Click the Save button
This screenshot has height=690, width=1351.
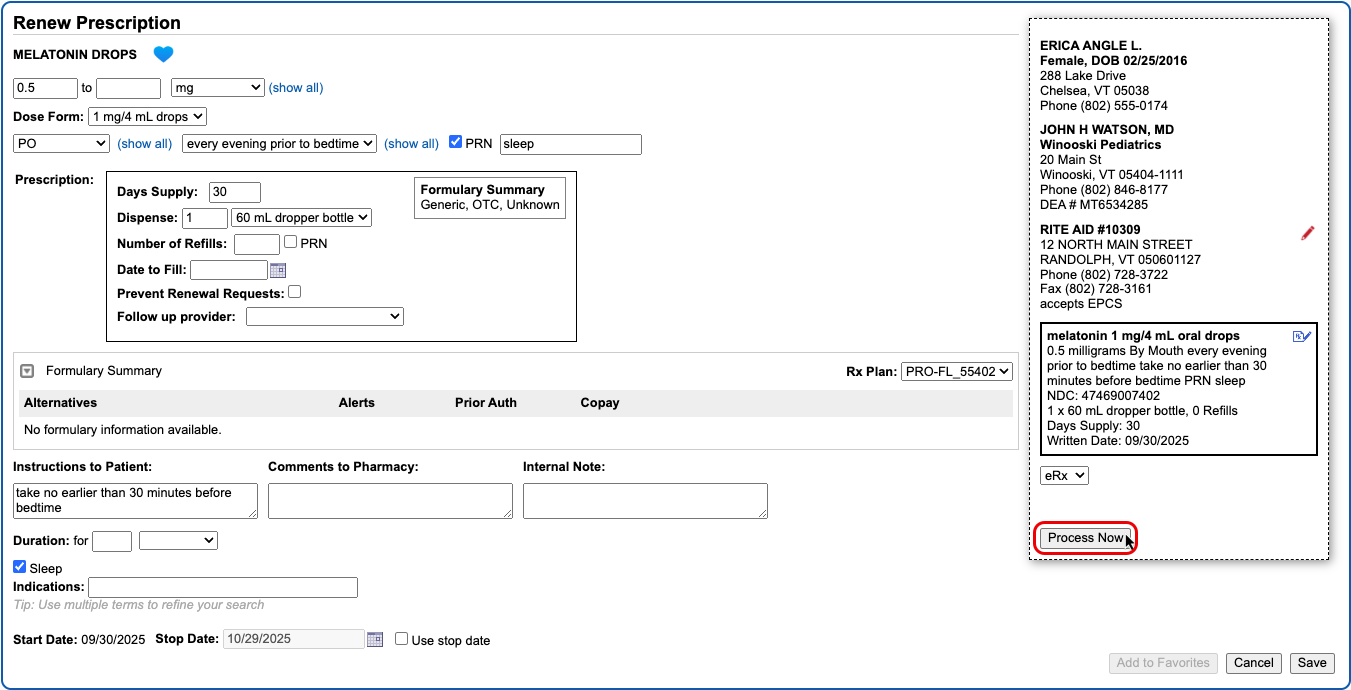[x=1311, y=663]
